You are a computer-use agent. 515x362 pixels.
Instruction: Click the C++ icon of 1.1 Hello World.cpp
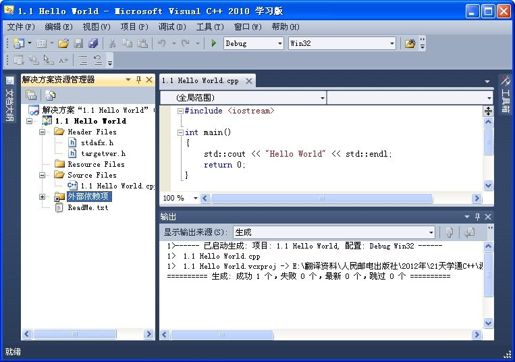[x=72, y=186]
